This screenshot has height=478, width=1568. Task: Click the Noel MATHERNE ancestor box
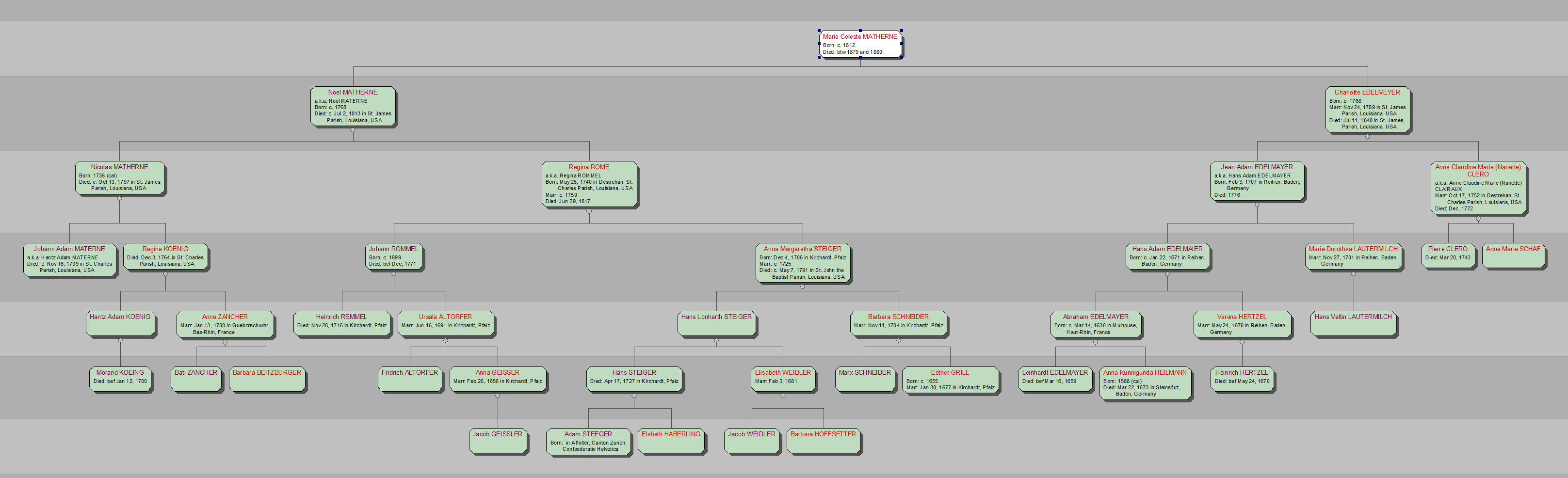point(353,107)
